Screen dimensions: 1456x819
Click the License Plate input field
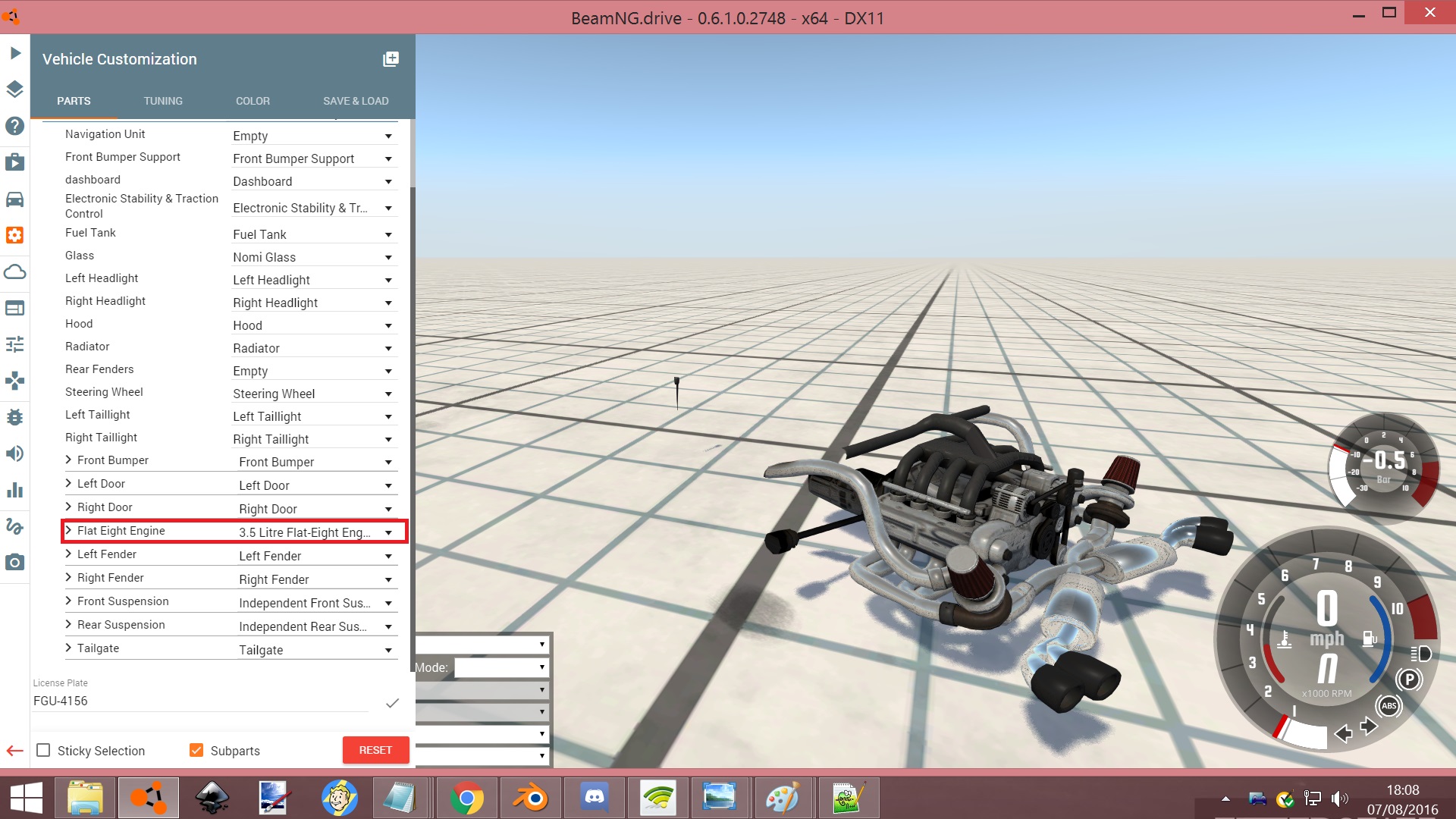click(x=201, y=701)
